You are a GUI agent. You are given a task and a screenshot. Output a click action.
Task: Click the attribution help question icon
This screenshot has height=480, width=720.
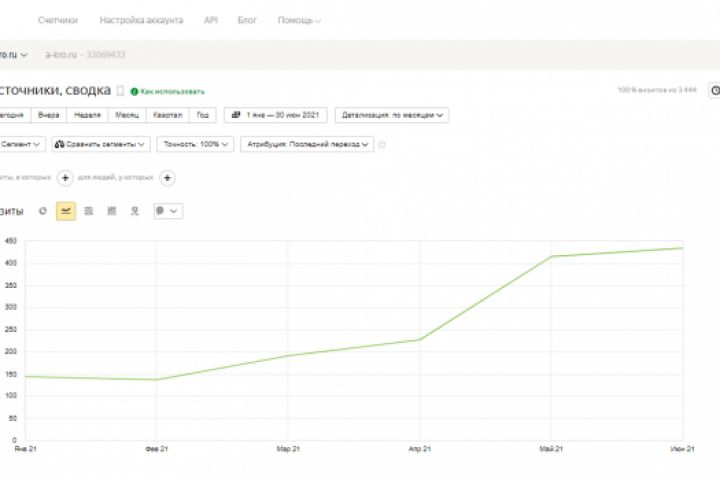click(x=382, y=144)
